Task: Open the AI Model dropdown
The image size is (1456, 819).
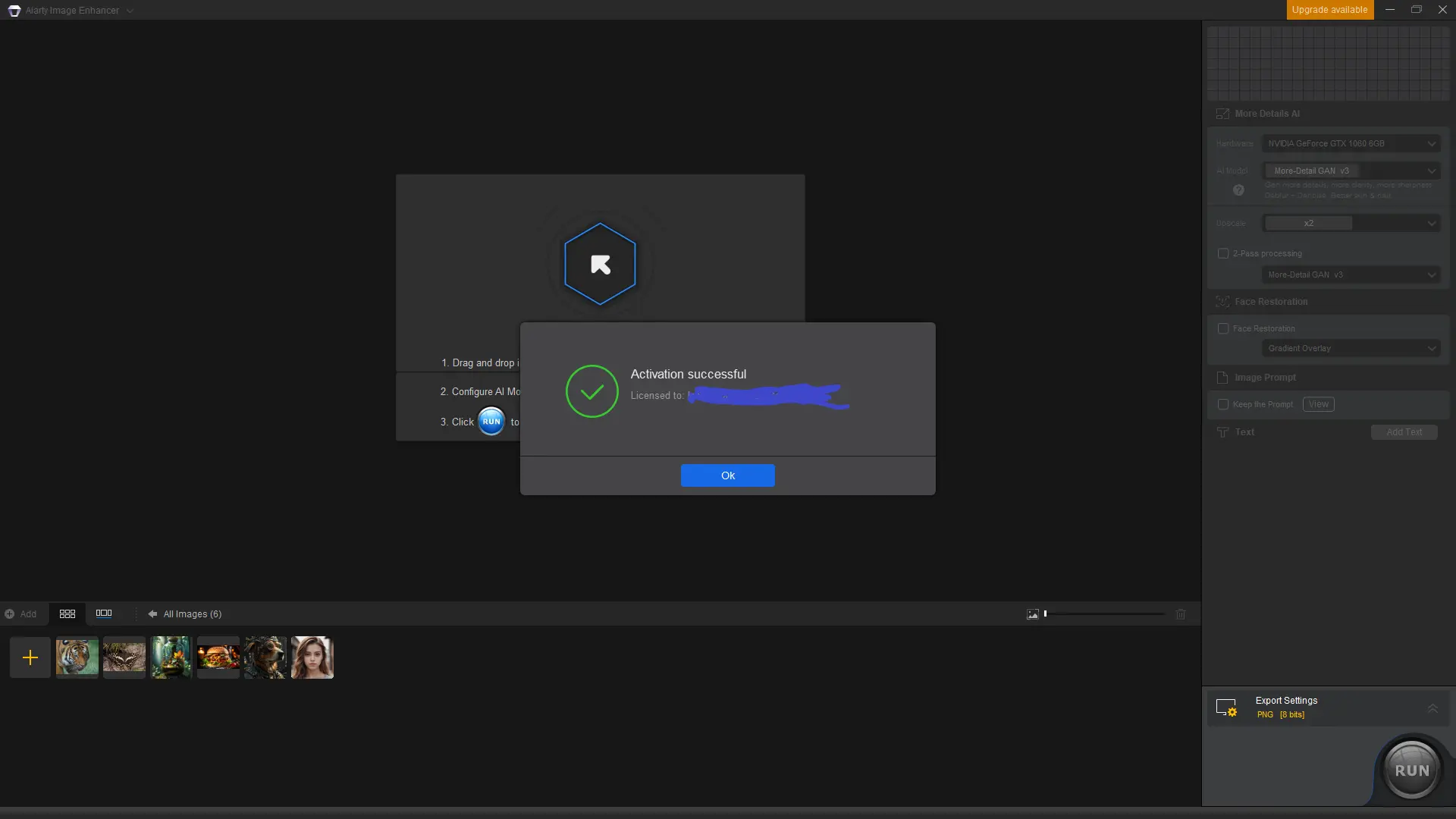Action: tap(1350, 171)
